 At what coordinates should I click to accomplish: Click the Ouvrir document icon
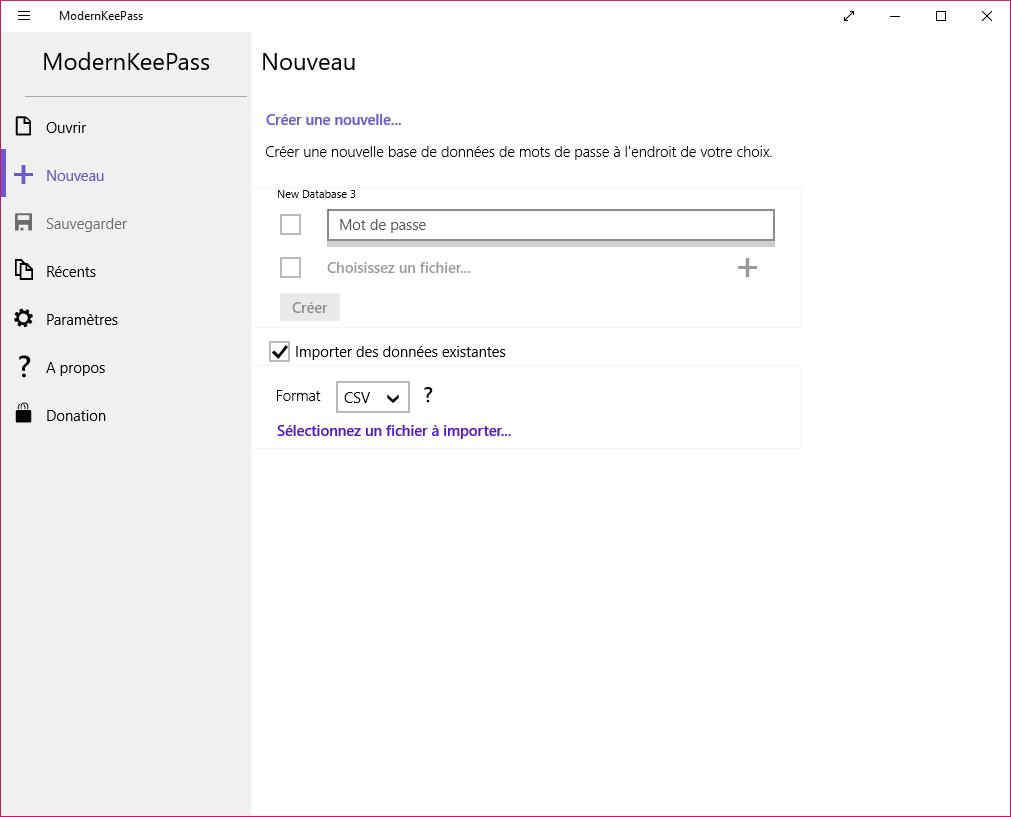tap(24, 127)
